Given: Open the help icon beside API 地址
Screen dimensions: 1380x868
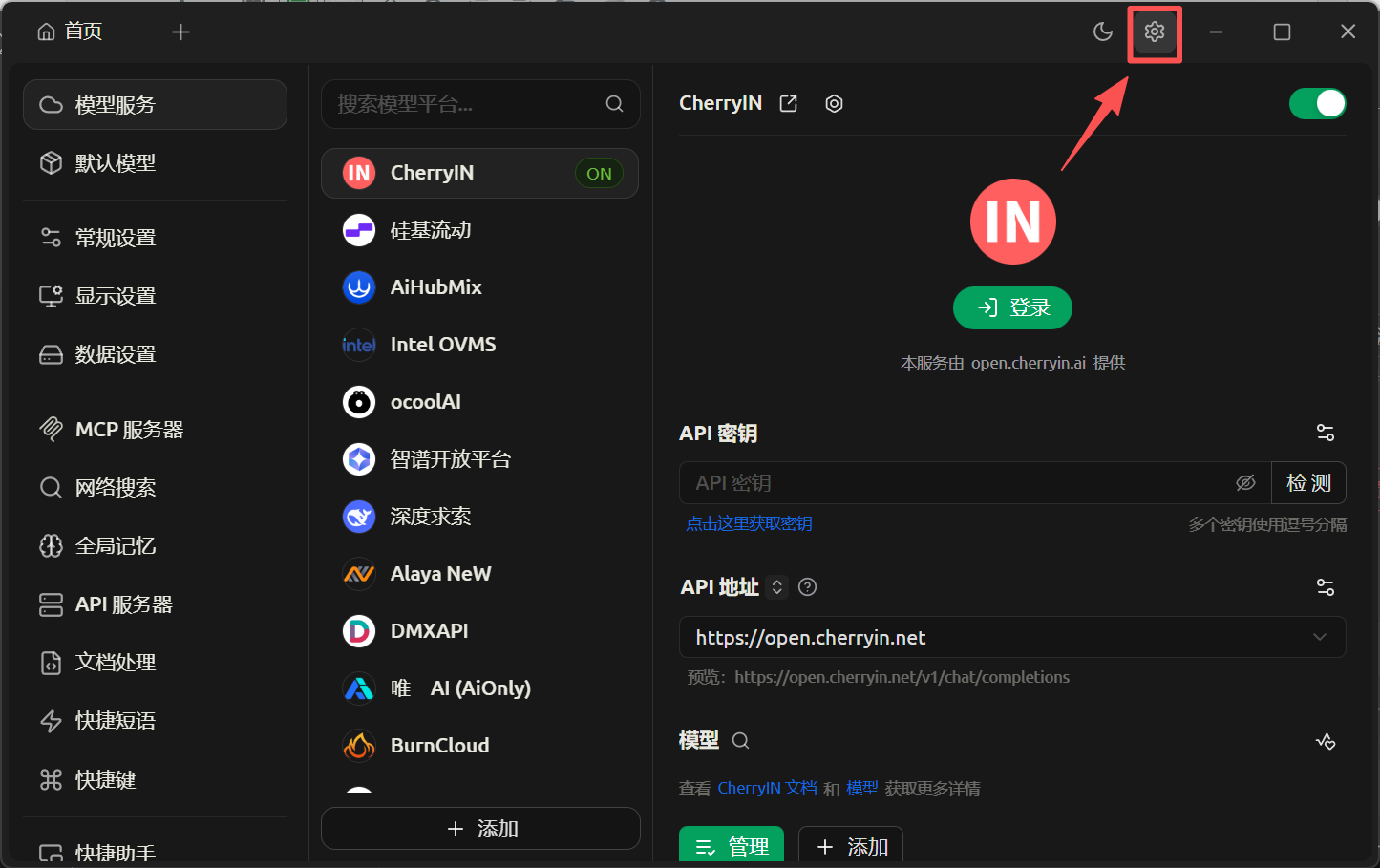Looking at the screenshot, I should pyautogui.click(x=806, y=586).
